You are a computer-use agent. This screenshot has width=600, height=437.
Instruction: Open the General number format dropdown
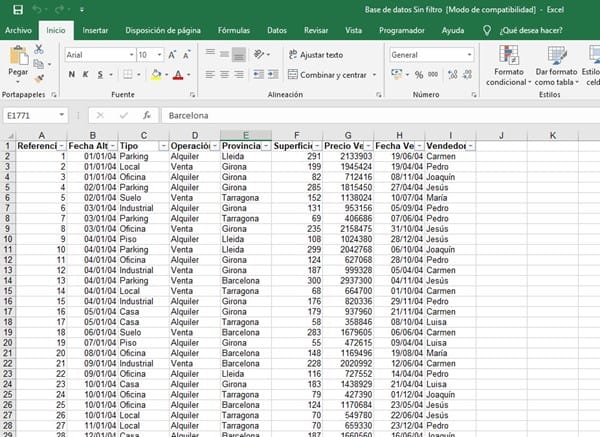pos(469,55)
